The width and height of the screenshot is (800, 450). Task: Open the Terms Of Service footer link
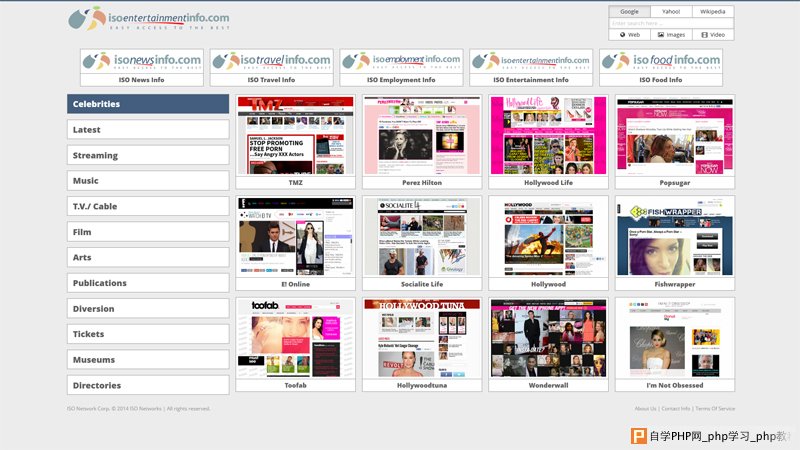tap(715, 408)
